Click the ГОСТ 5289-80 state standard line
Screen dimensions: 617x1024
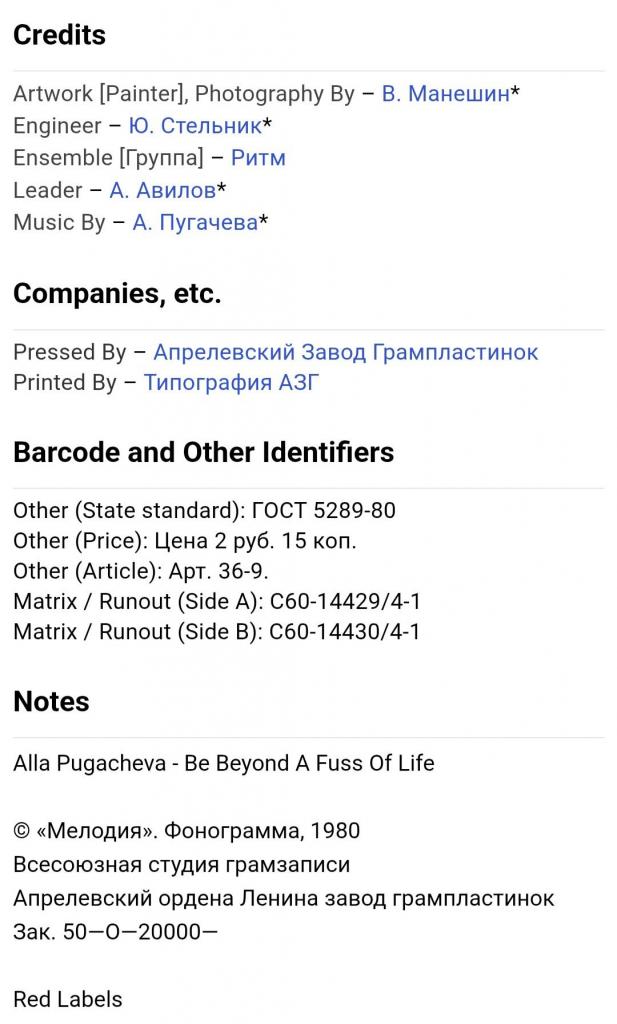204,511
